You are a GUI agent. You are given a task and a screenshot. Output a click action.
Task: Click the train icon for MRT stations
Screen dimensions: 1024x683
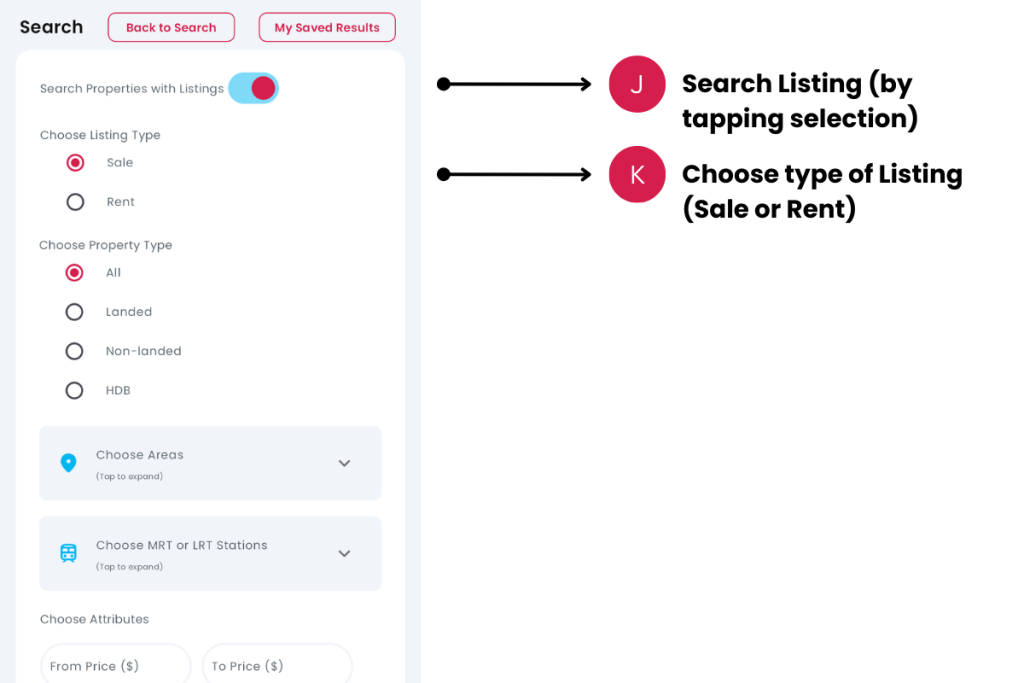[x=68, y=553]
